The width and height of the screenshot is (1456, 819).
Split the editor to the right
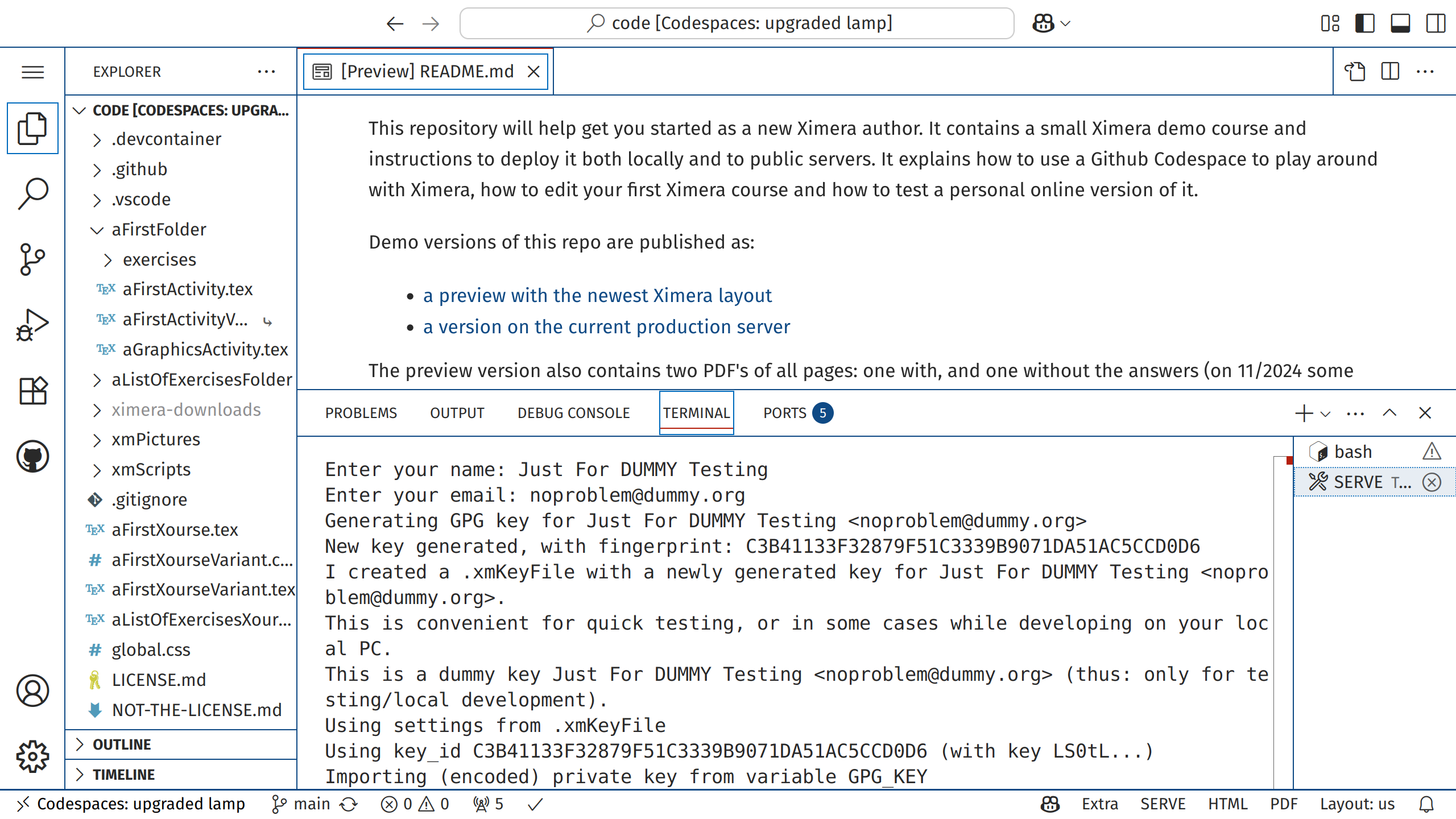point(1390,72)
